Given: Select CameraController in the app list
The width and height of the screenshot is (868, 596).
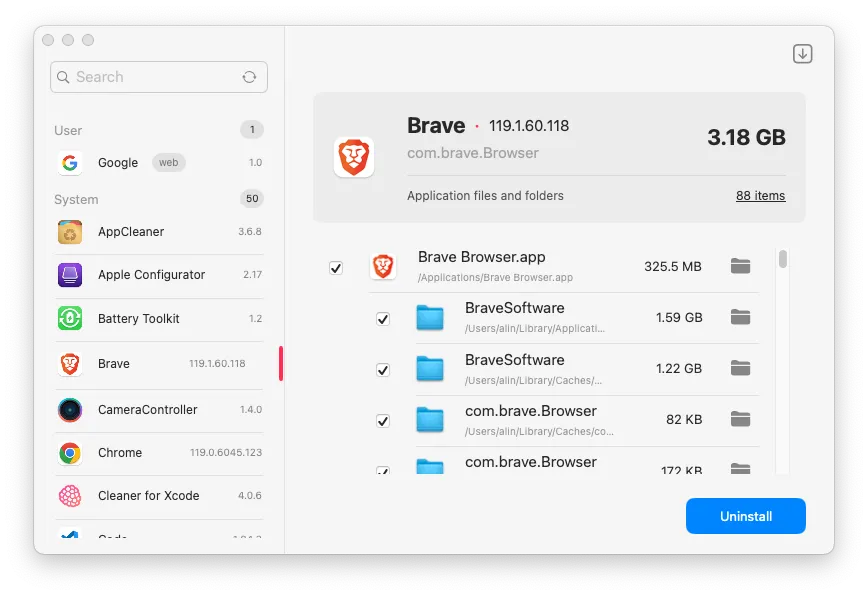Looking at the screenshot, I should 159,410.
